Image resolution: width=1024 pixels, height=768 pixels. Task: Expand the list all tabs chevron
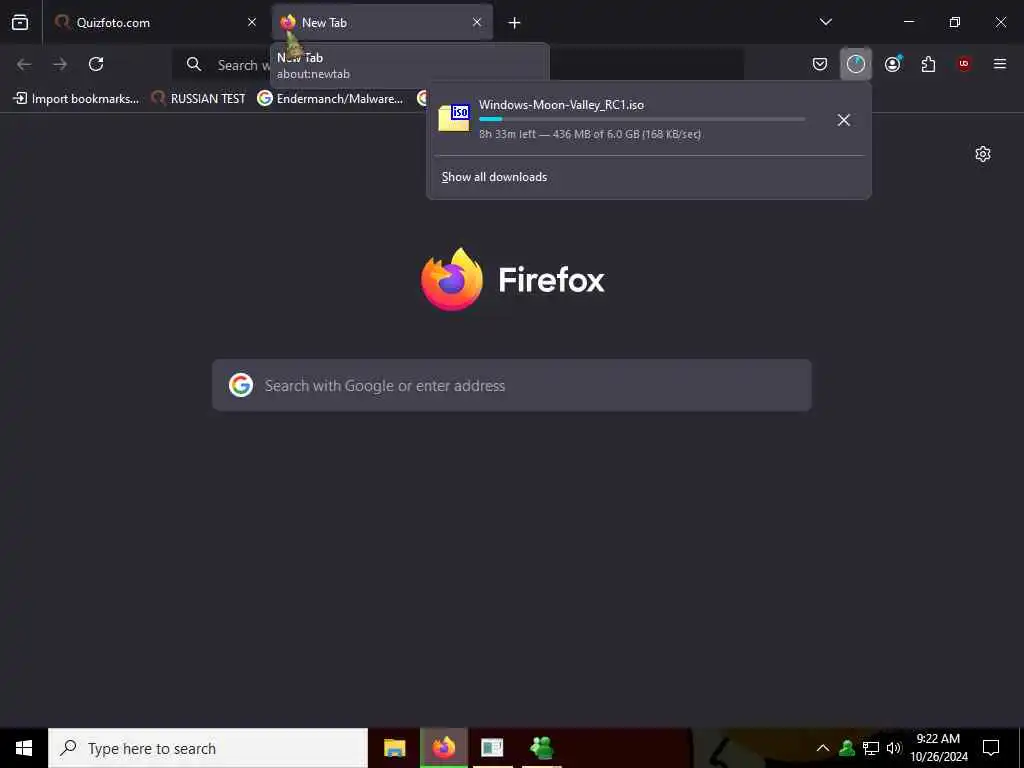pos(825,22)
